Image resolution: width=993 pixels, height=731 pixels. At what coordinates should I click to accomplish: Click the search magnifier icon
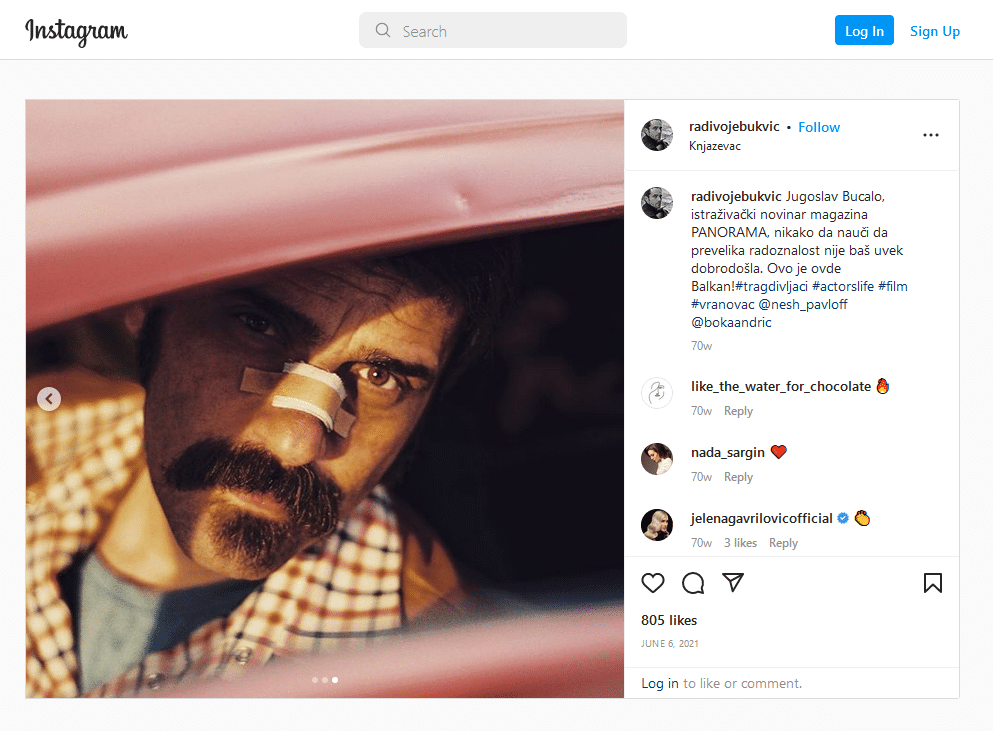point(383,30)
